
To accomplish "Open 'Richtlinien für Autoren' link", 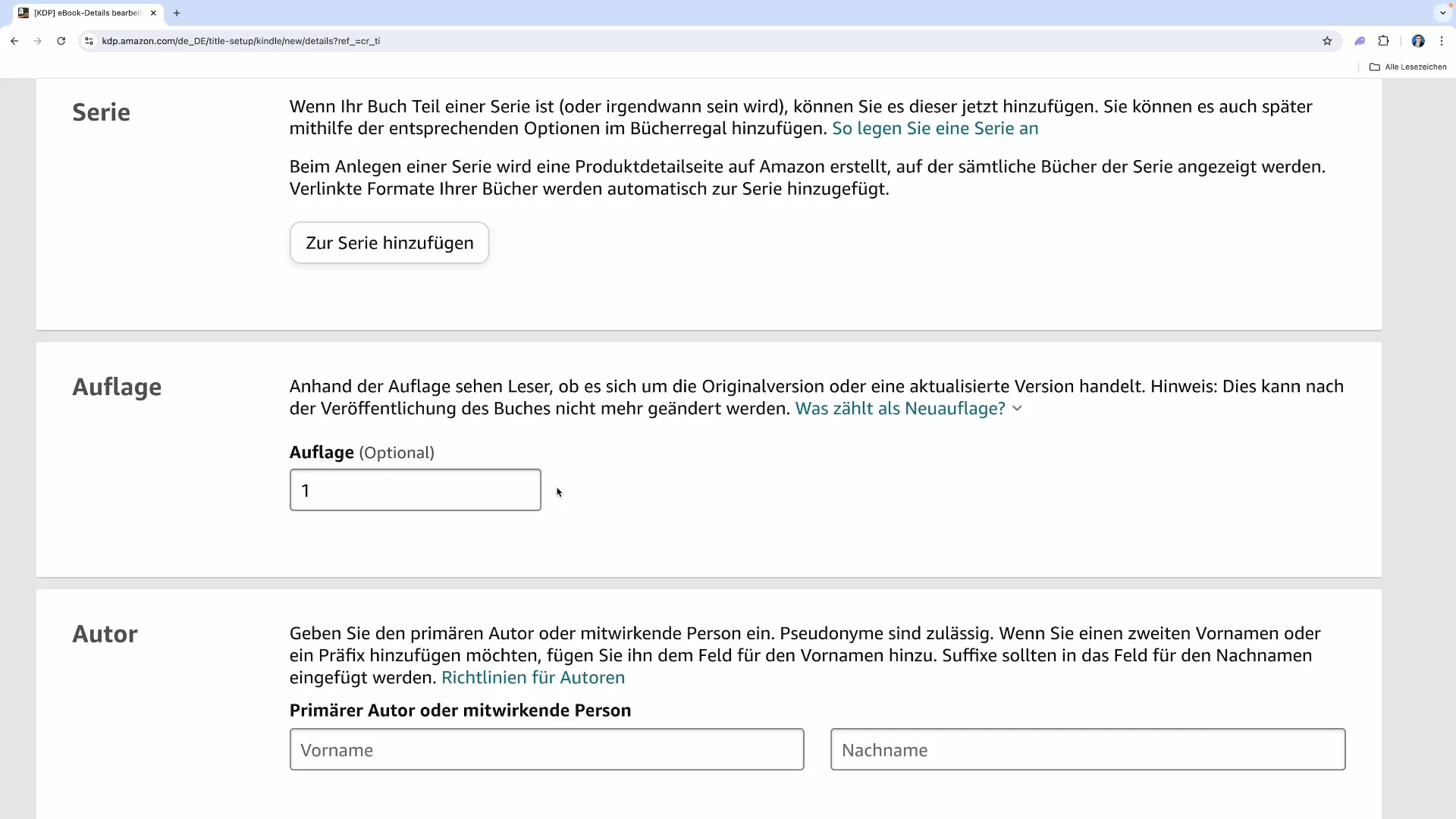I will (532, 677).
